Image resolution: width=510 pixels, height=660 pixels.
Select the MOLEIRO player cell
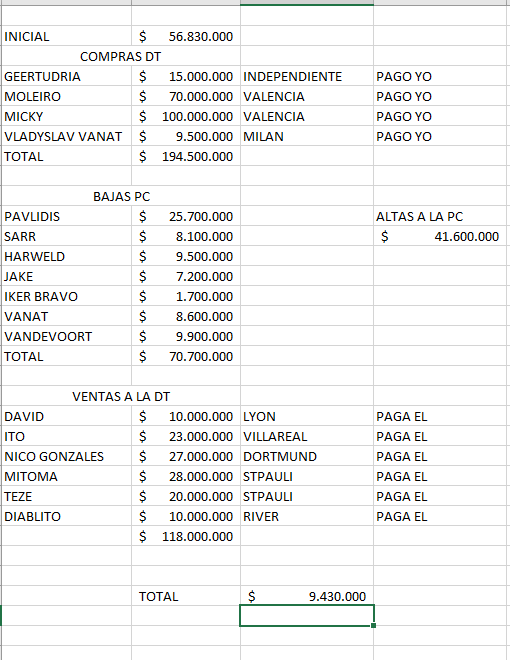(66, 96)
